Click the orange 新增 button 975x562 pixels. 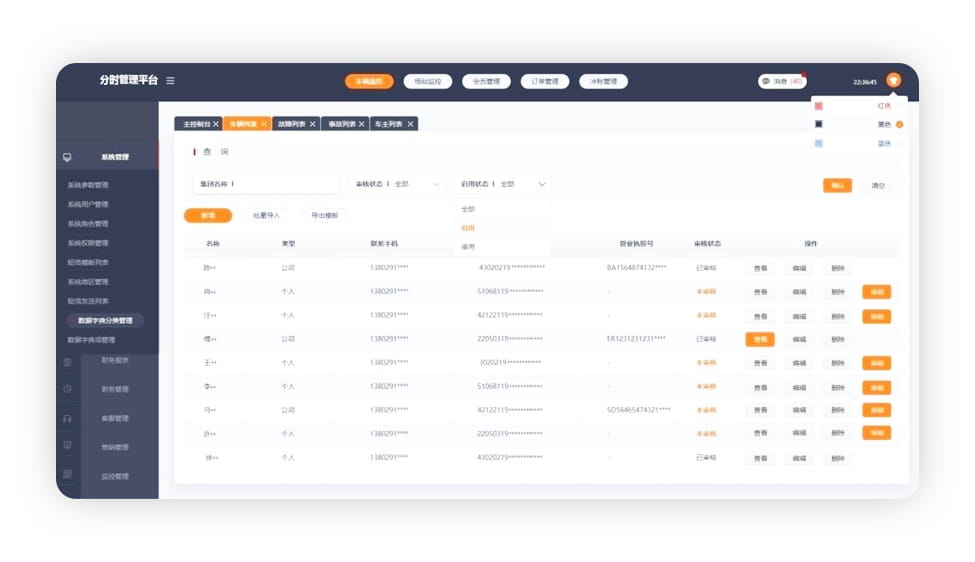pyautogui.click(x=208, y=216)
